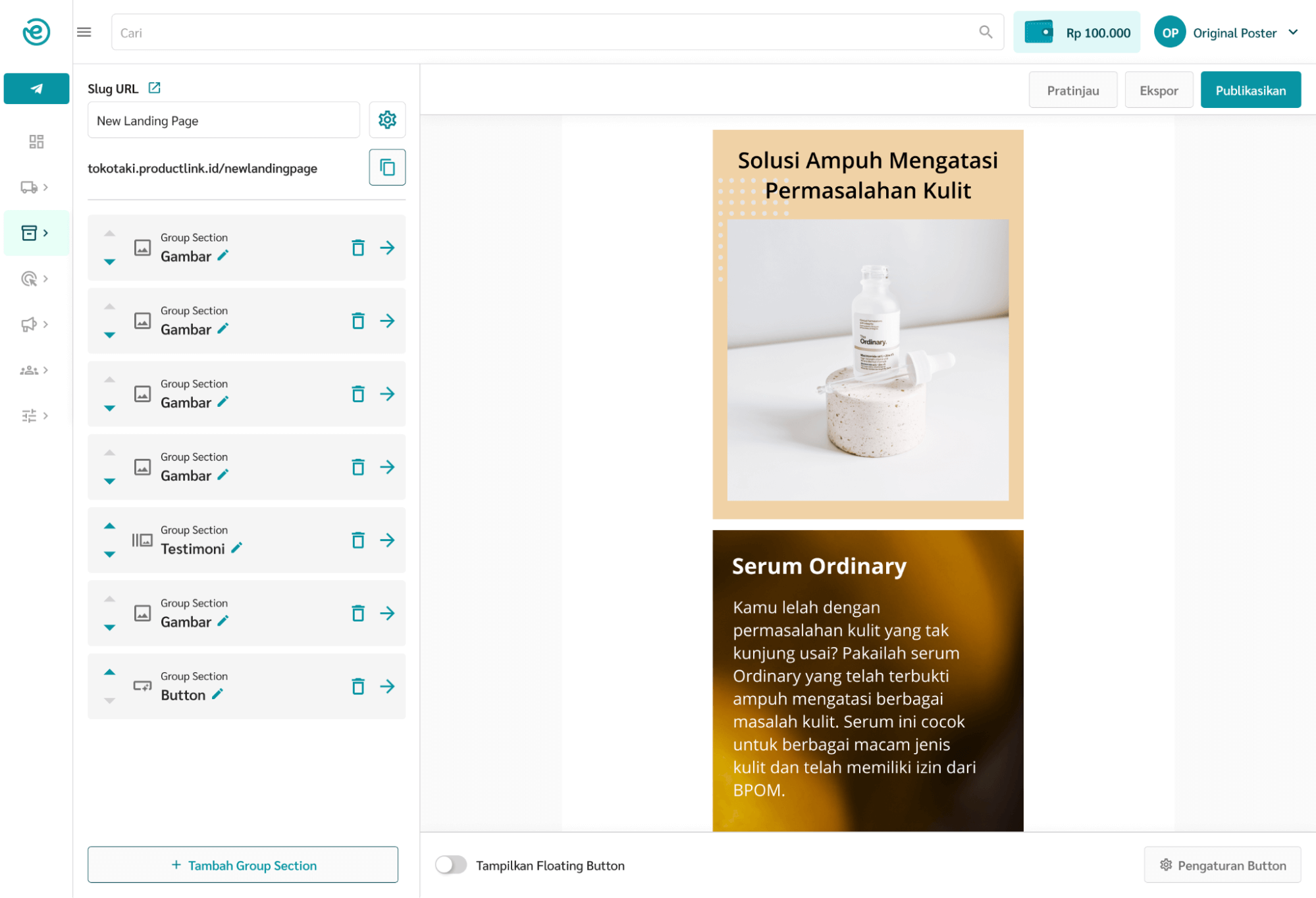This screenshot has width=1316, height=898.
Task: Delete the Button section
Action: pos(358,686)
